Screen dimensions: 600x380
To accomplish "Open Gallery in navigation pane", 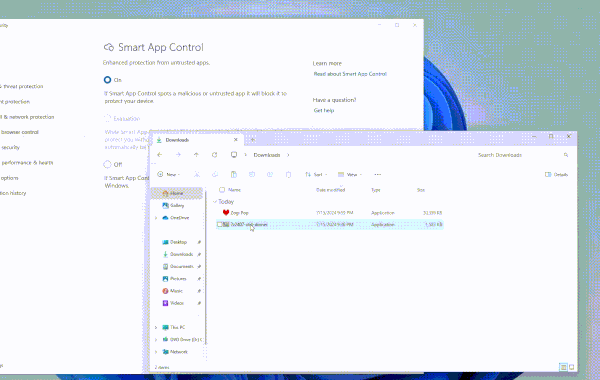I will (x=177, y=205).
